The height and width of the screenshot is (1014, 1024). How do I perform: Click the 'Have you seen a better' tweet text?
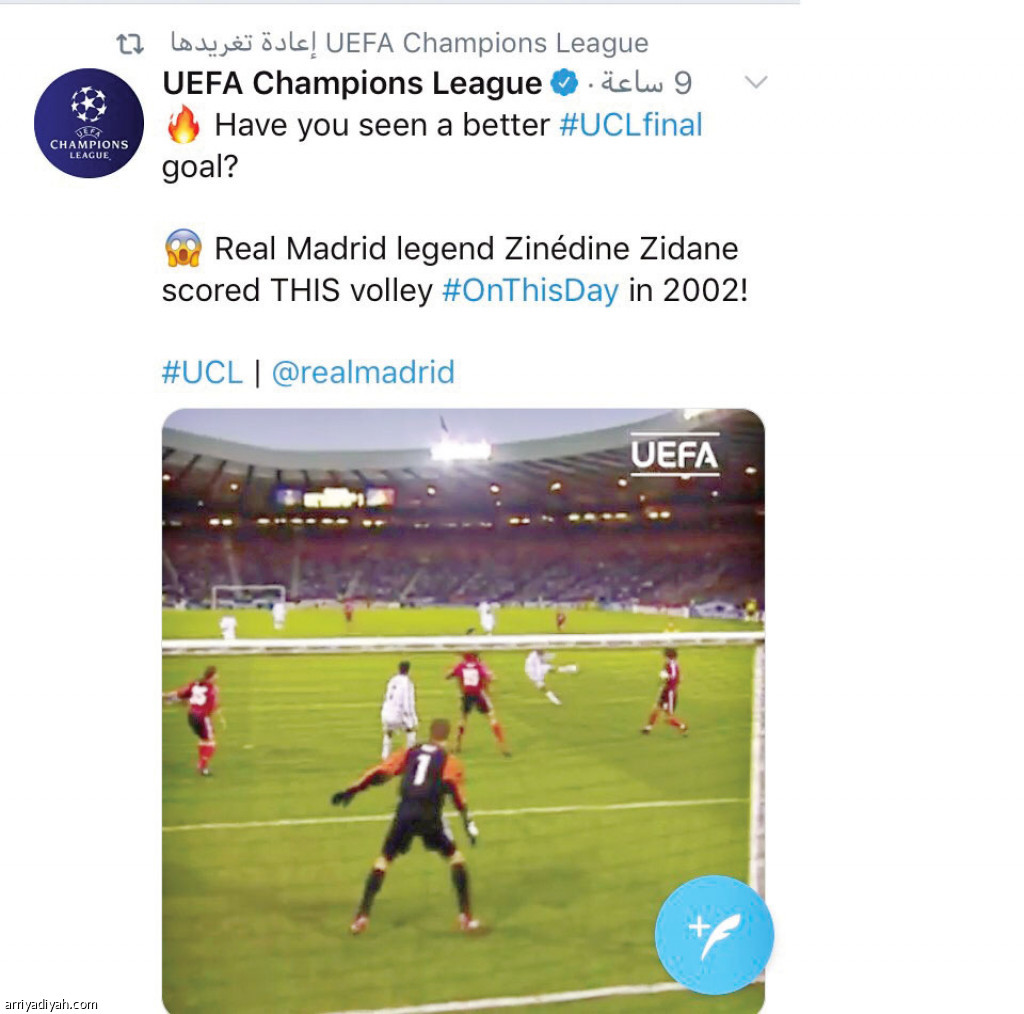(382, 125)
